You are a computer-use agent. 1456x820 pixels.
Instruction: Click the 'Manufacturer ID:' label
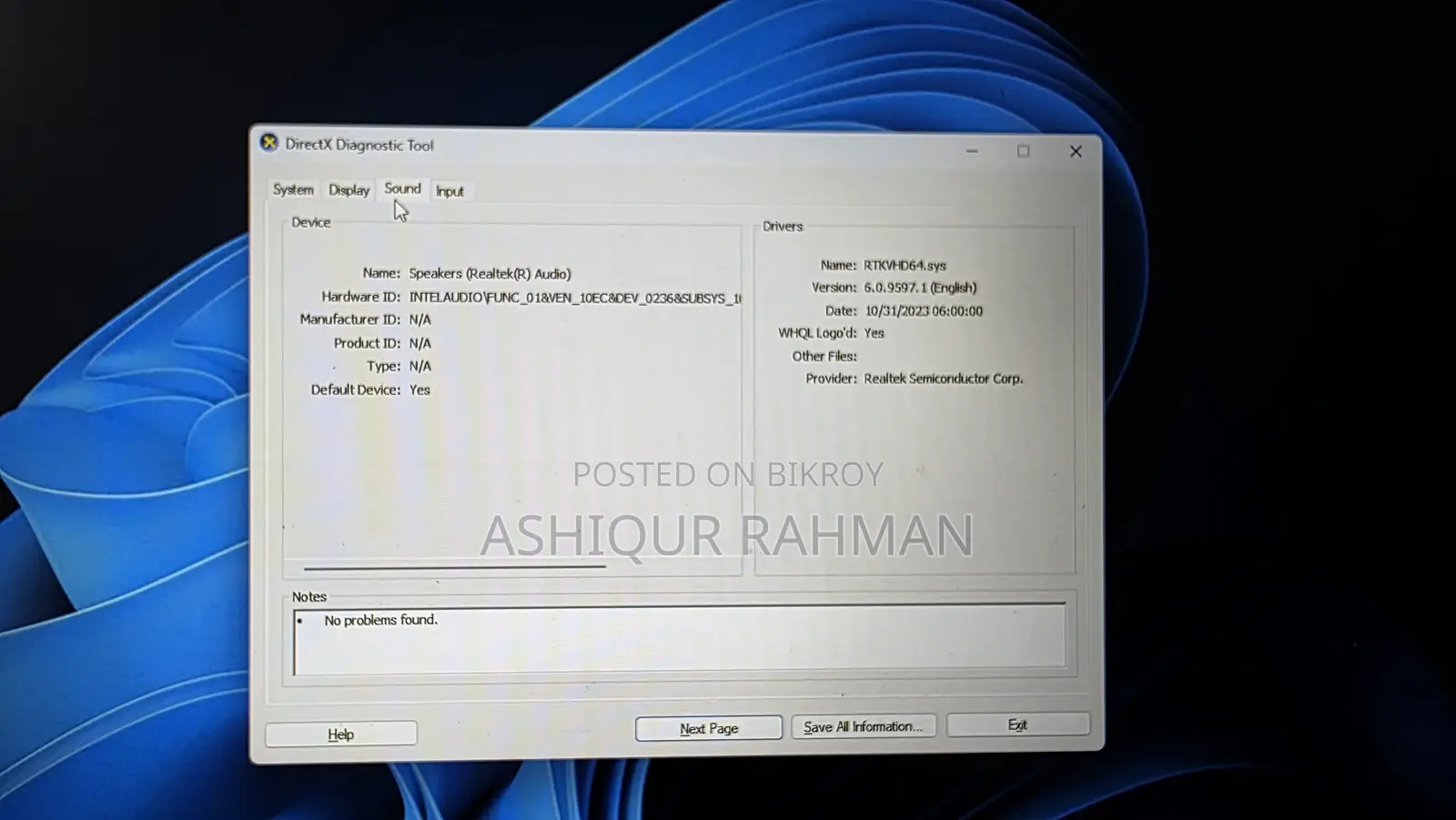tap(350, 319)
